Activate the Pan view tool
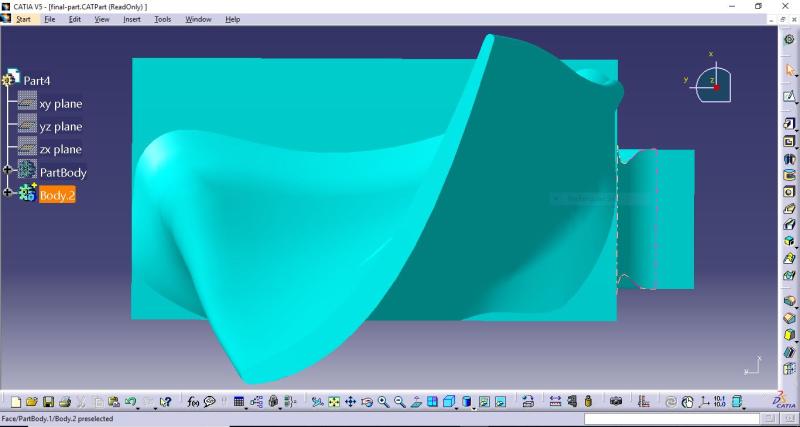Screen dimensions: 800x427 [350, 402]
